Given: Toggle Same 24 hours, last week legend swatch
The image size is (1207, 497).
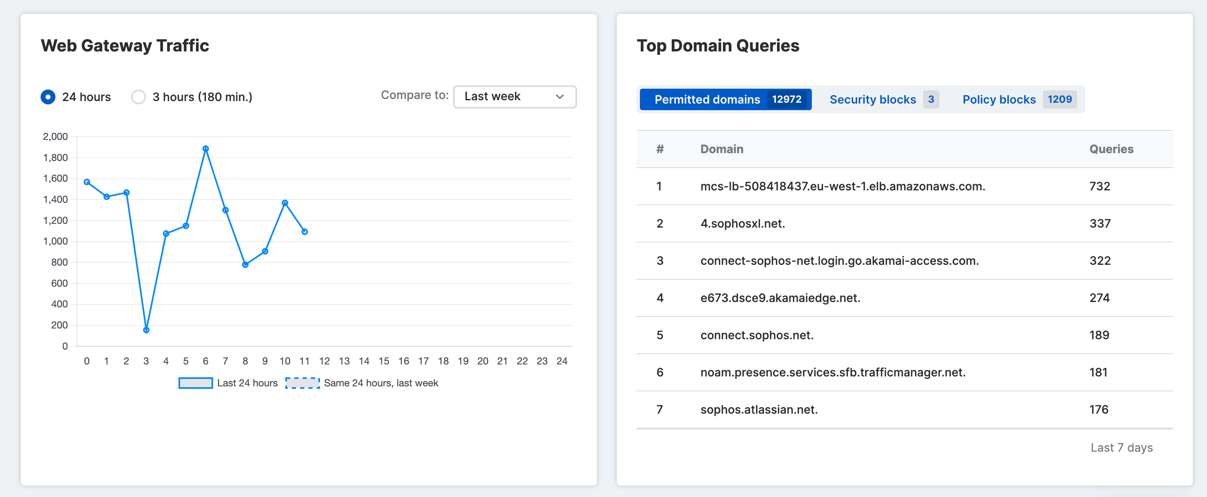Looking at the screenshot, I should (x=302, y=383).
